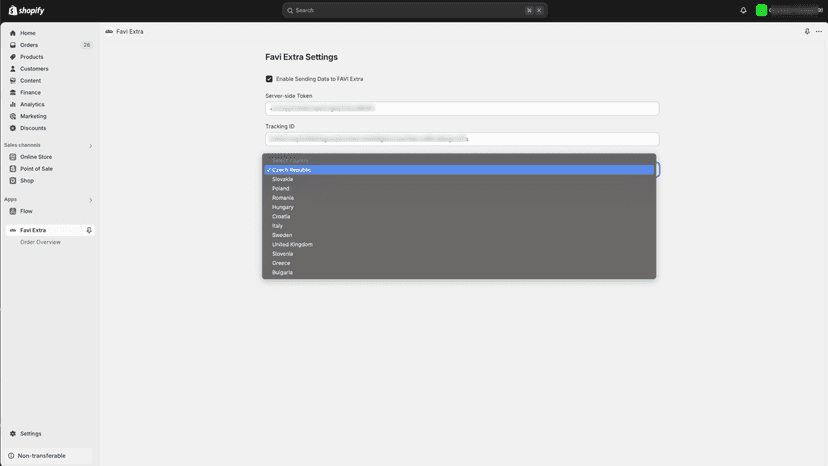Click the Marketing target icon
Image resolution: width=828 pixels, height=466 pixels.
pos(13,116)
